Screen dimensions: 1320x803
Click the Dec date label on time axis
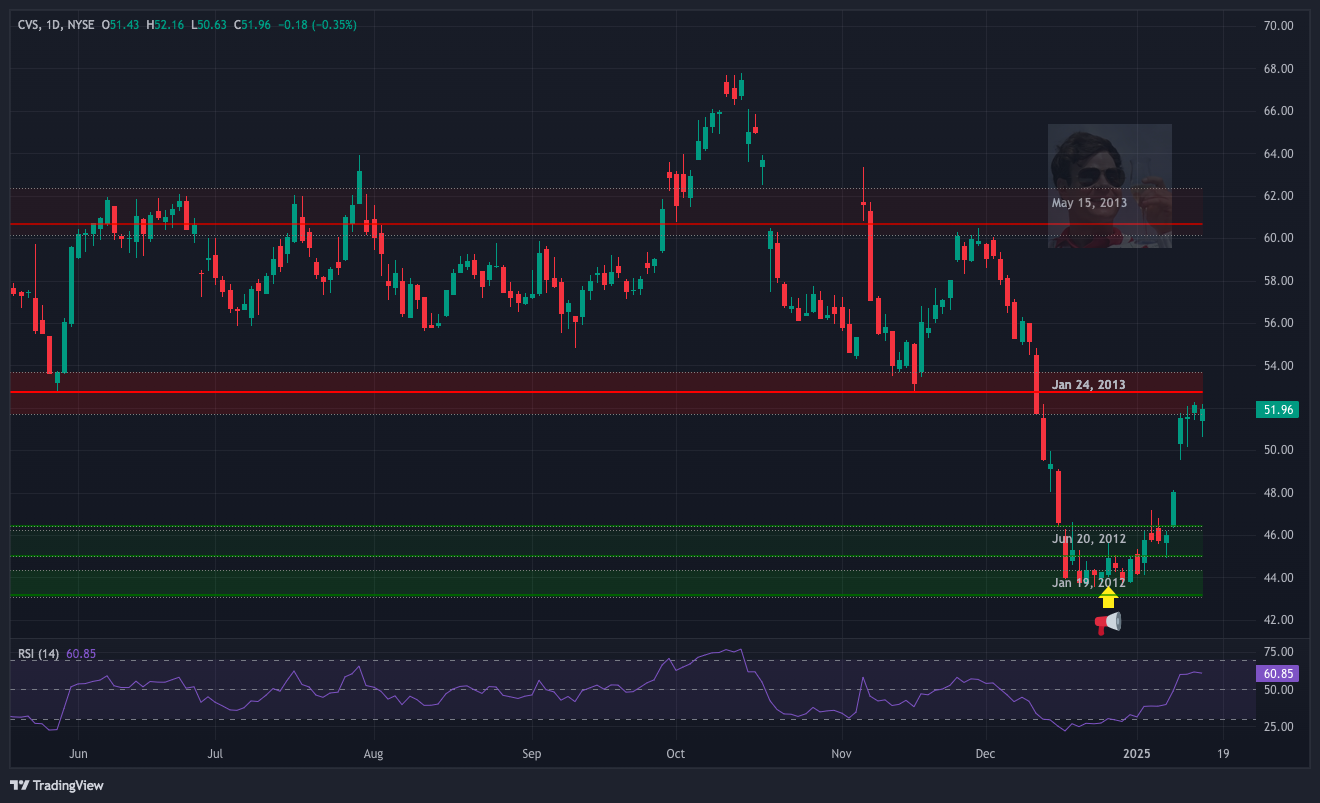tap(985, 754)
